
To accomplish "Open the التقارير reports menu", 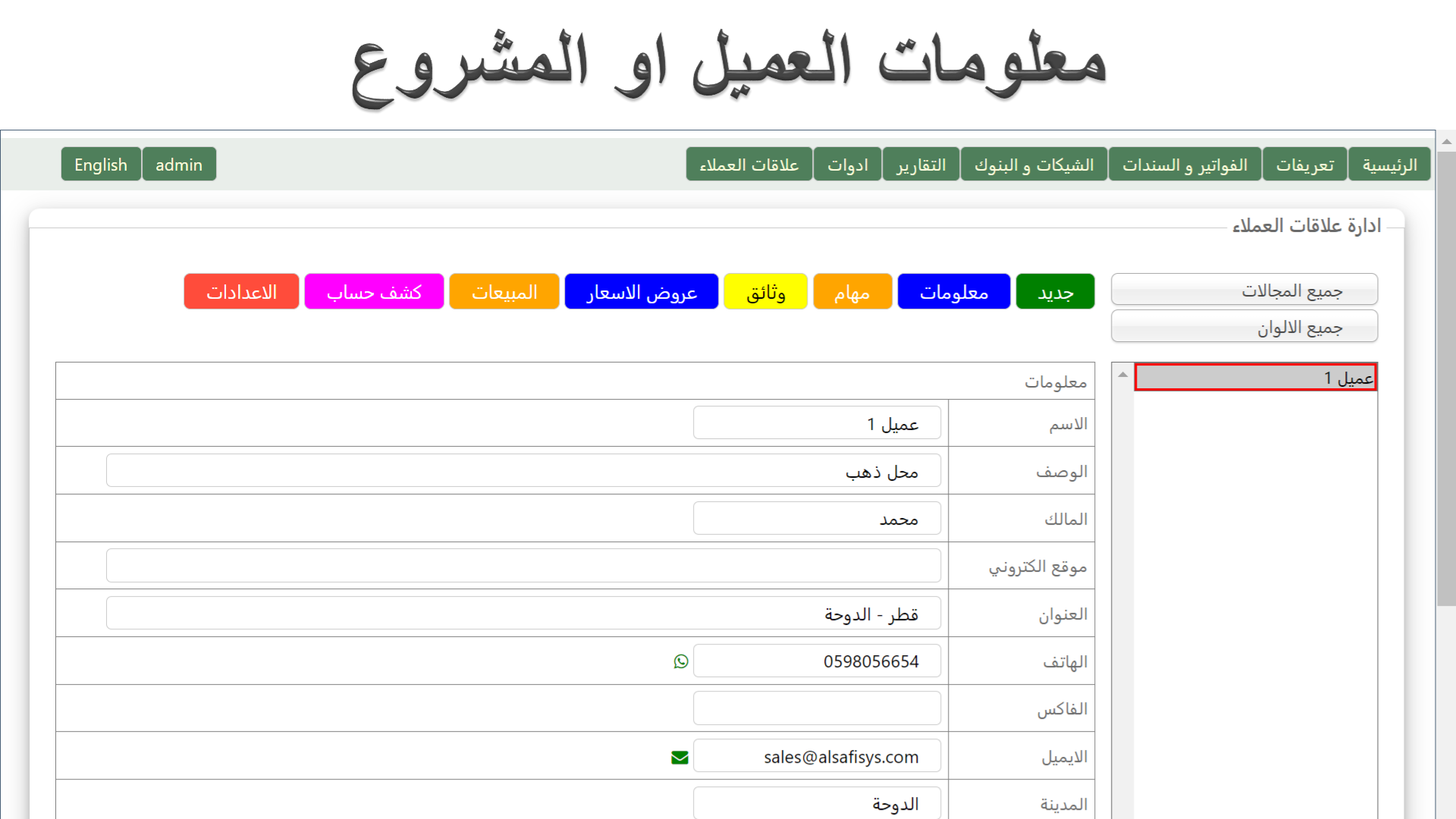I will (x=921, y=165).
